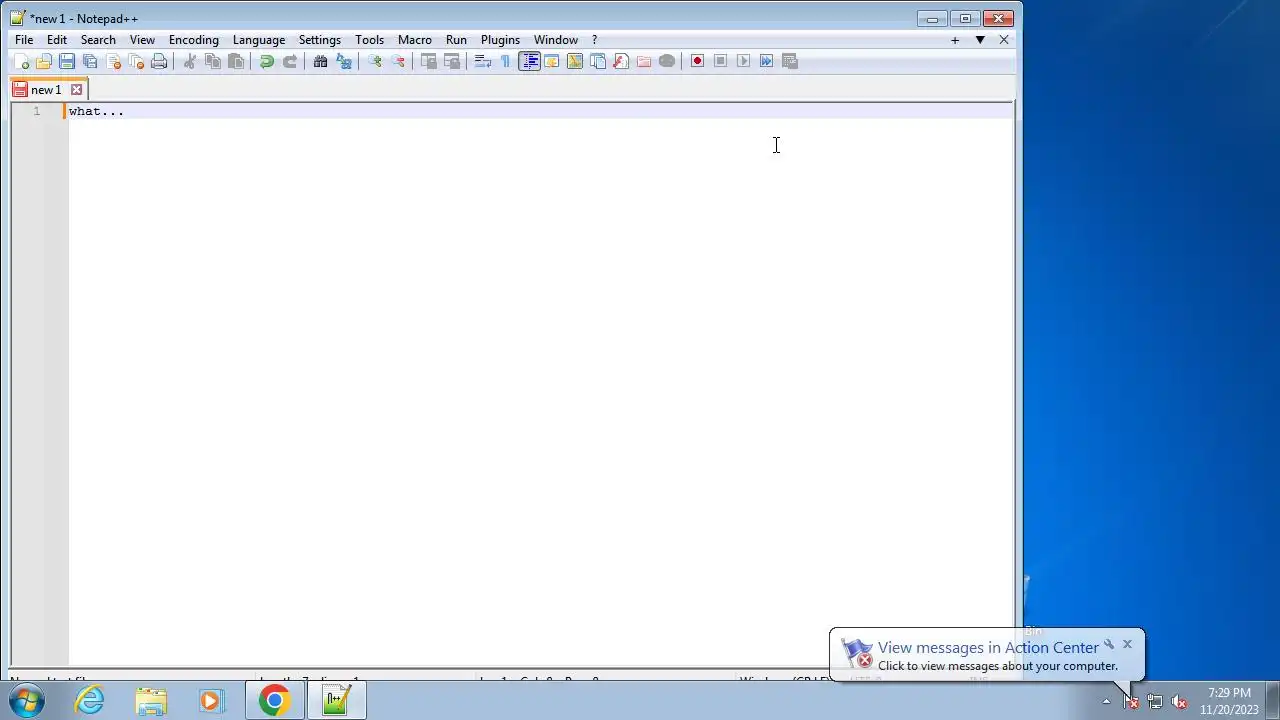Open Folder as Workspace icon
The width and height of the screenshot is (1280, 720).
[x=644, y=61]
